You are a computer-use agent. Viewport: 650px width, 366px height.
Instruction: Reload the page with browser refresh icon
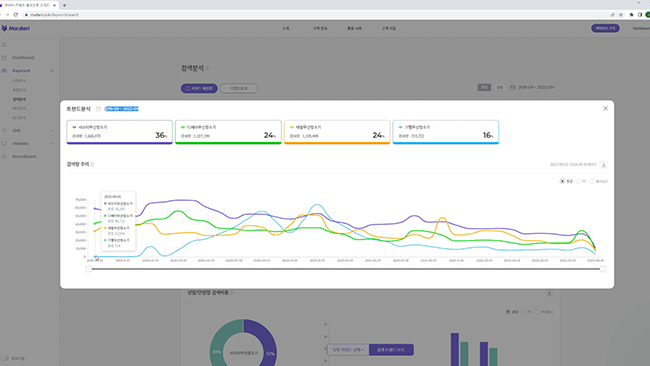[16, 15]
